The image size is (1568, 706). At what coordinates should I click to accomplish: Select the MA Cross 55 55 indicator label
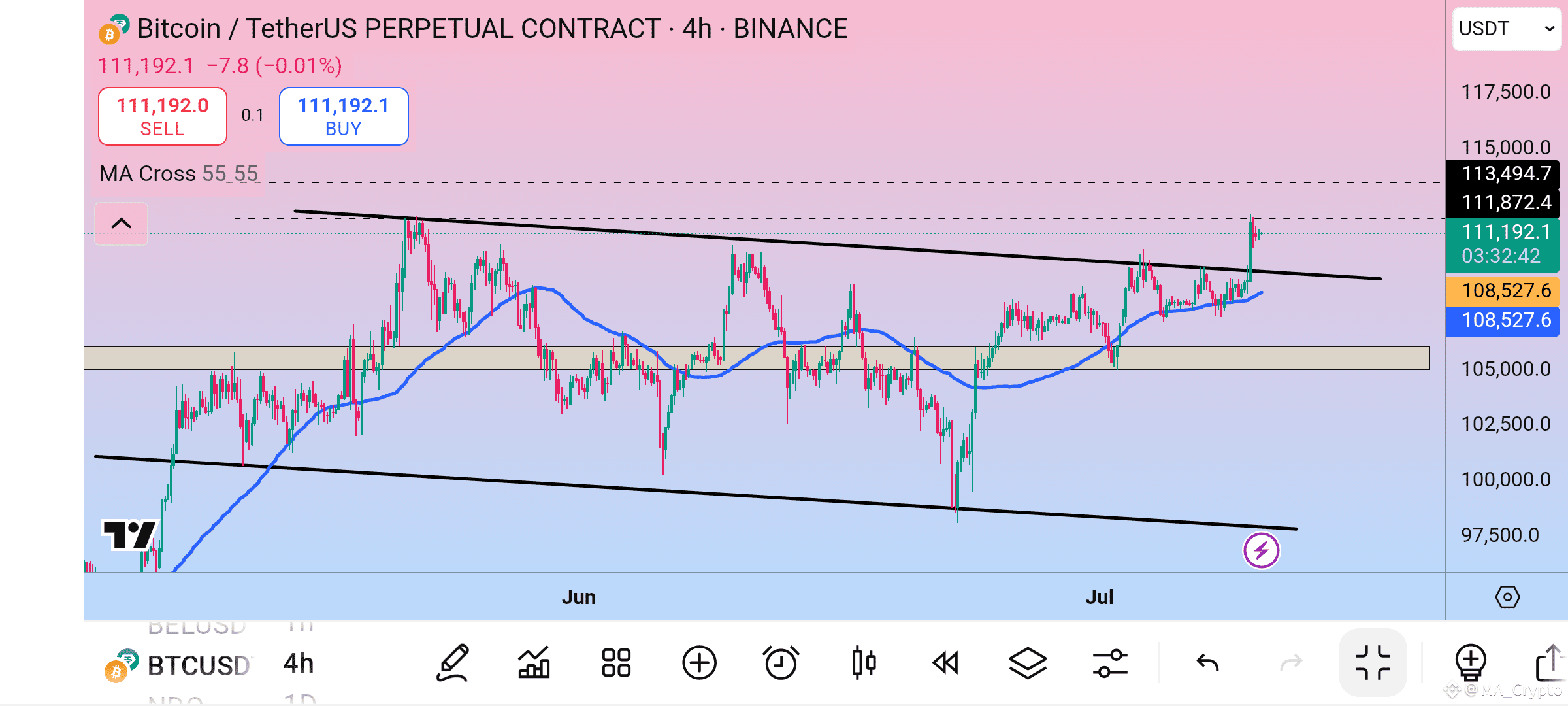click(179, 174)
